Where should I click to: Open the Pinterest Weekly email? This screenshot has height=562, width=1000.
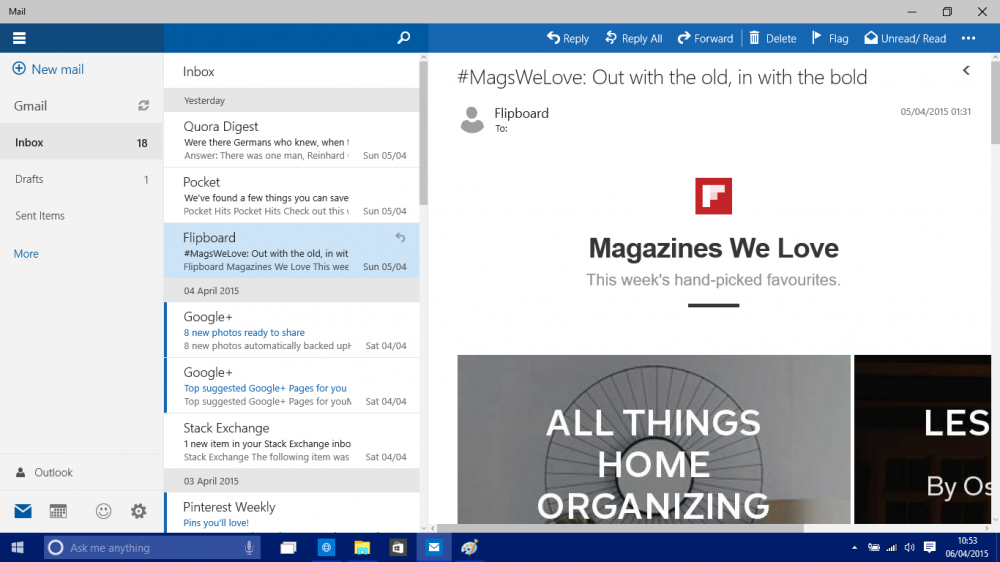click(291, 514)
